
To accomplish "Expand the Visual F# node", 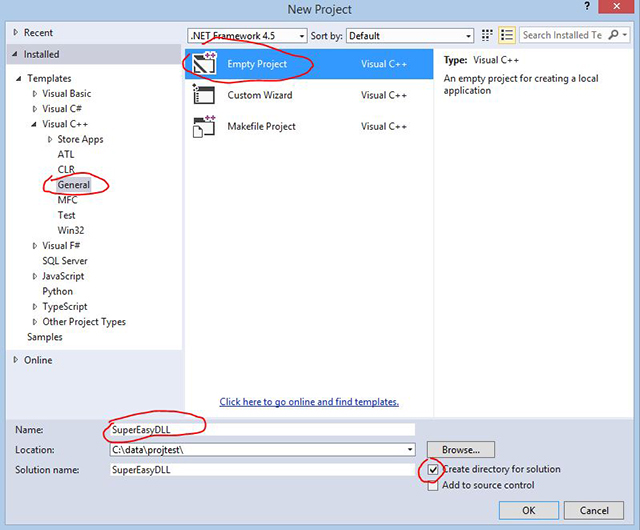I will 35,246.
